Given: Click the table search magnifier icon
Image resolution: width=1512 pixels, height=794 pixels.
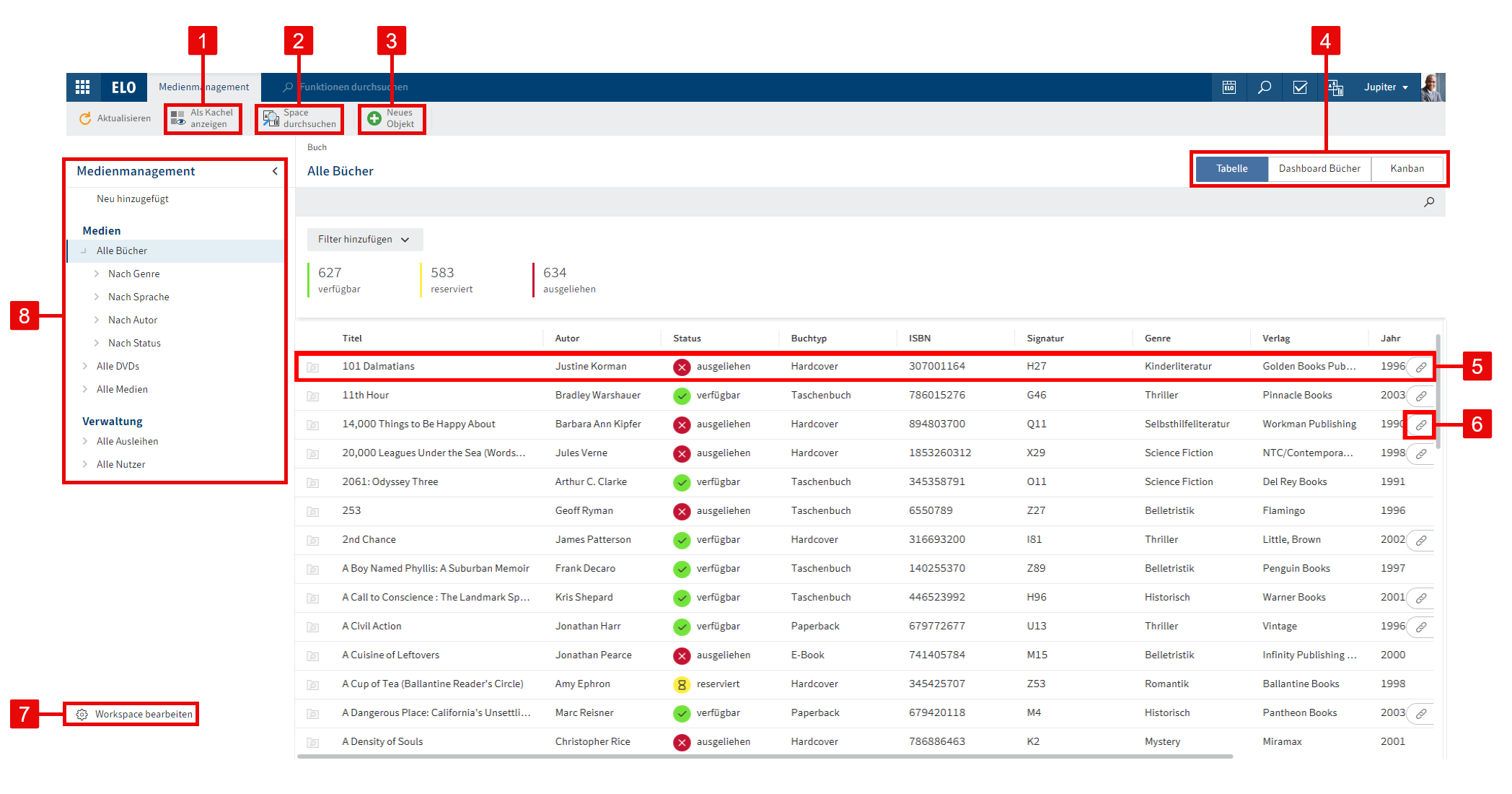Looking at the screenshot, I should 1429,202.
